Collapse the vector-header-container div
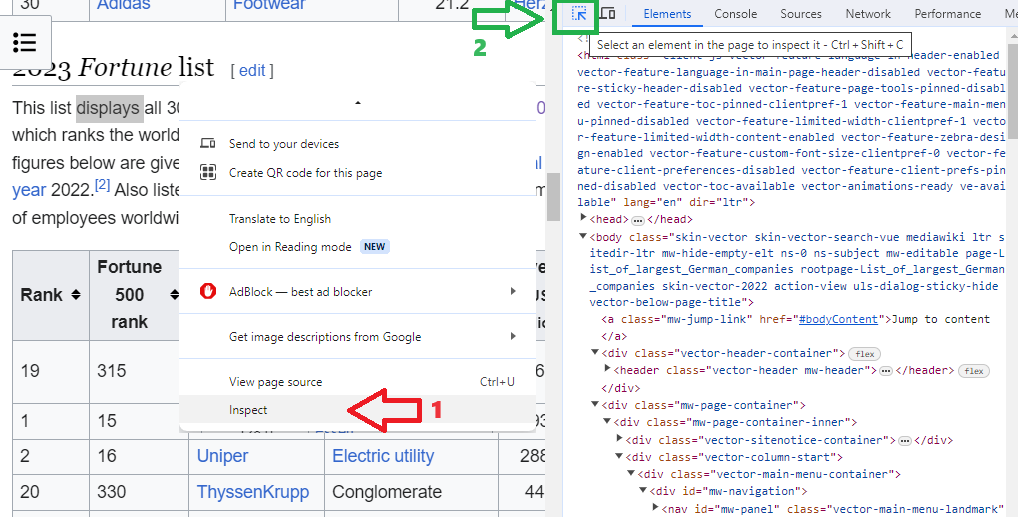Screen dimensions: 1018x517 [x=595, y=353]
